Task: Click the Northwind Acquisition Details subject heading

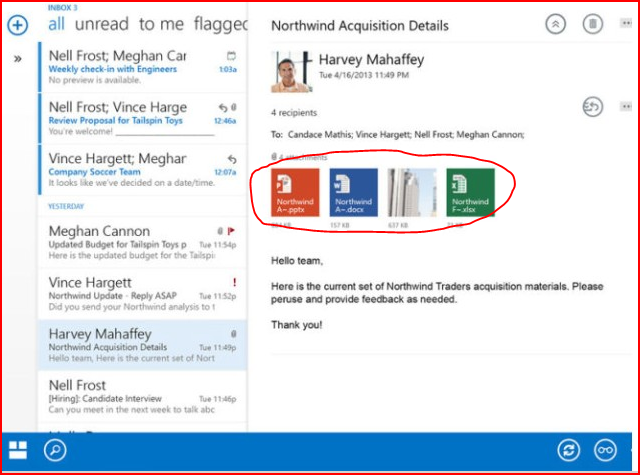Action: 360,26
